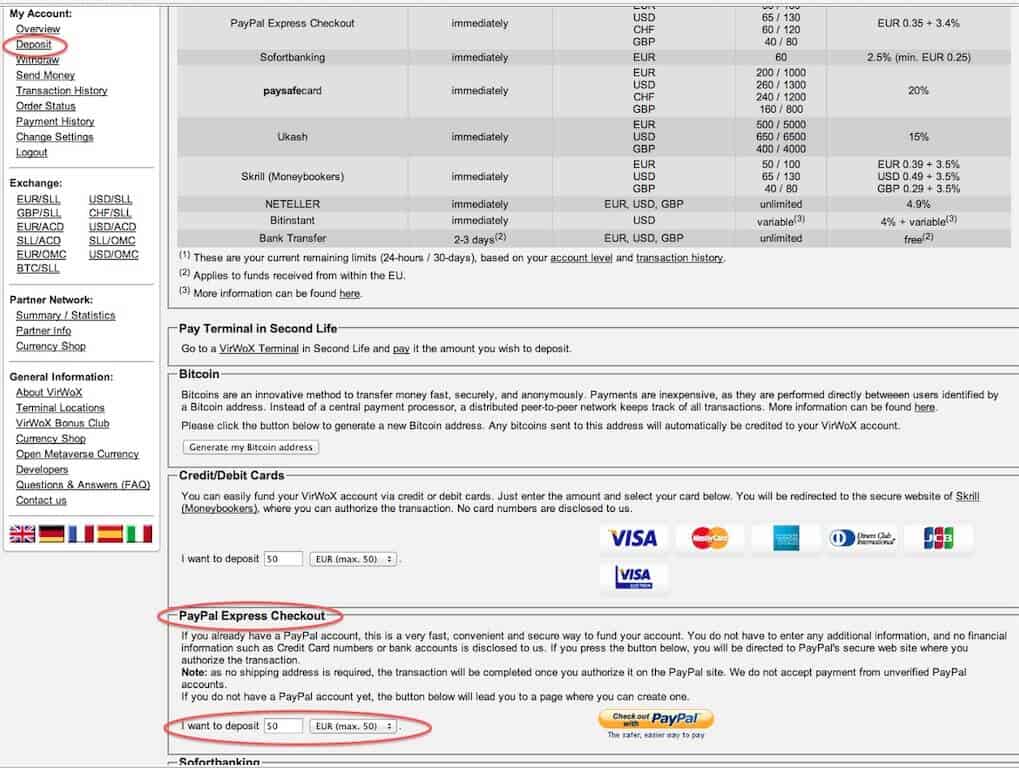This screenshot has height=768, width=1019.
Task: View Terminal Locations
Action: pyautogui.click(x=60, y=409)
